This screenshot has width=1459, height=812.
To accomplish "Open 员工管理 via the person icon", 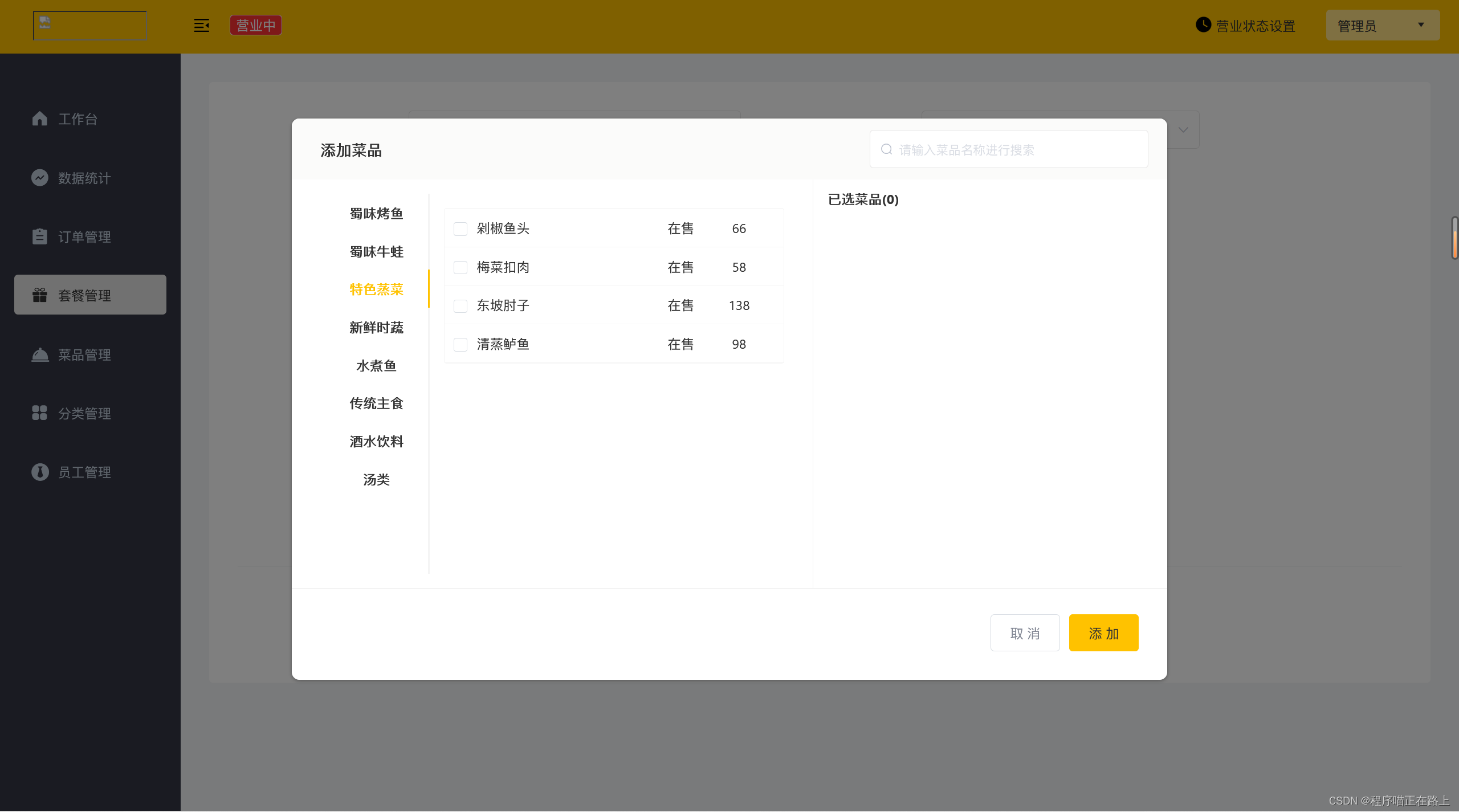I will (x=39, y=472).
